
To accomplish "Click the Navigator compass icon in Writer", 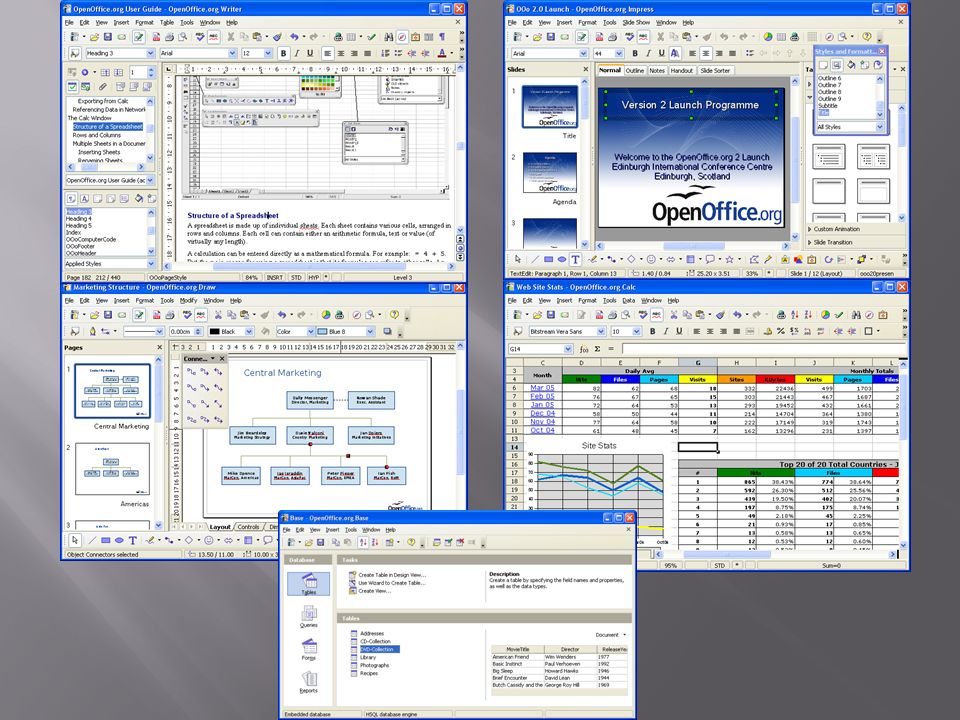I will point(402,37).
